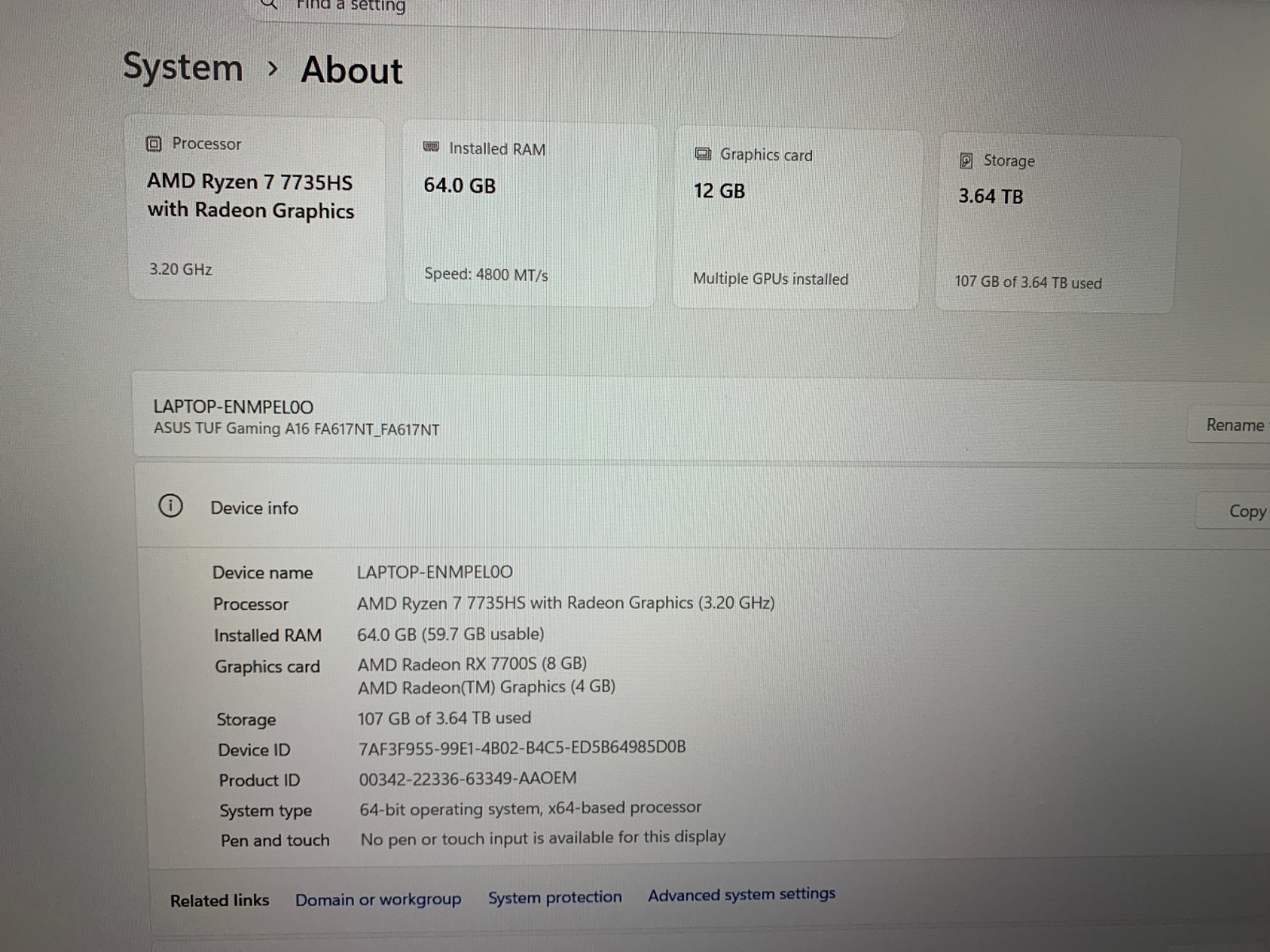Select AMD Radeon(TM) Graphics (4 GB)

click(487, 687)
